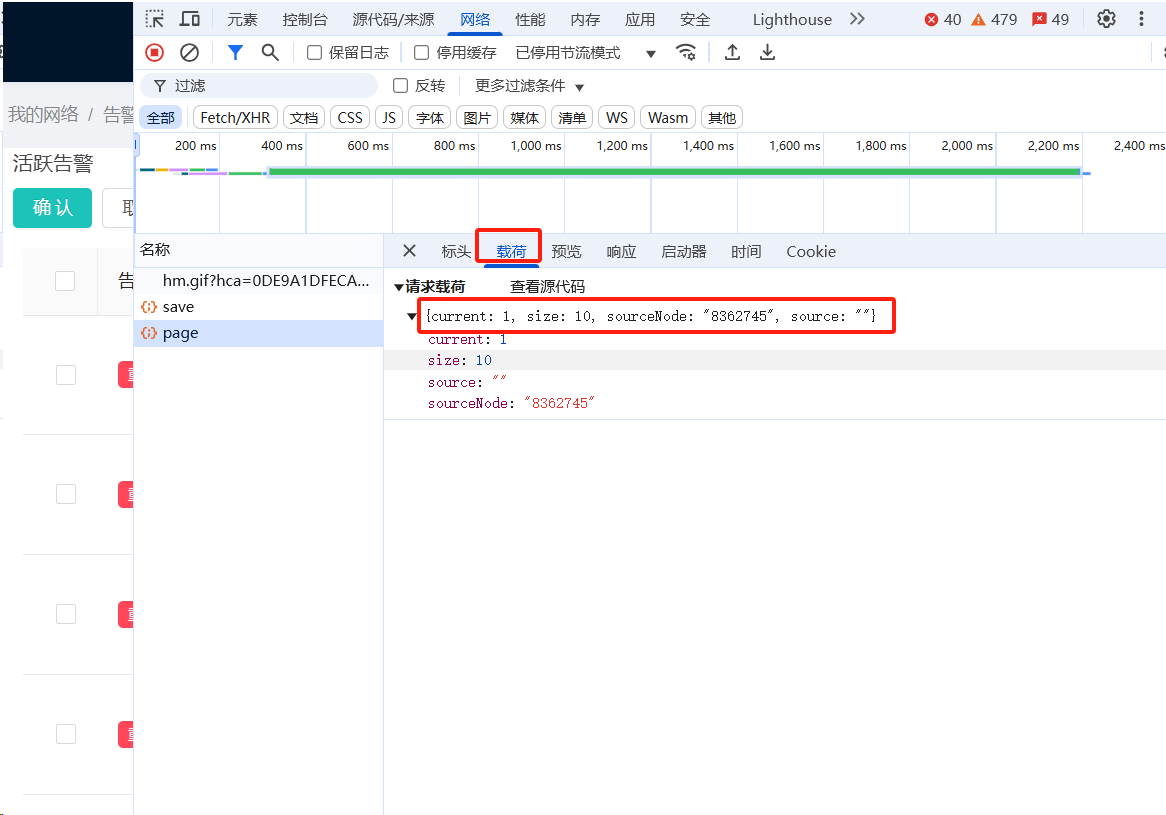
Task: Filter requests by font type
Action: click(x=430, y=117)
